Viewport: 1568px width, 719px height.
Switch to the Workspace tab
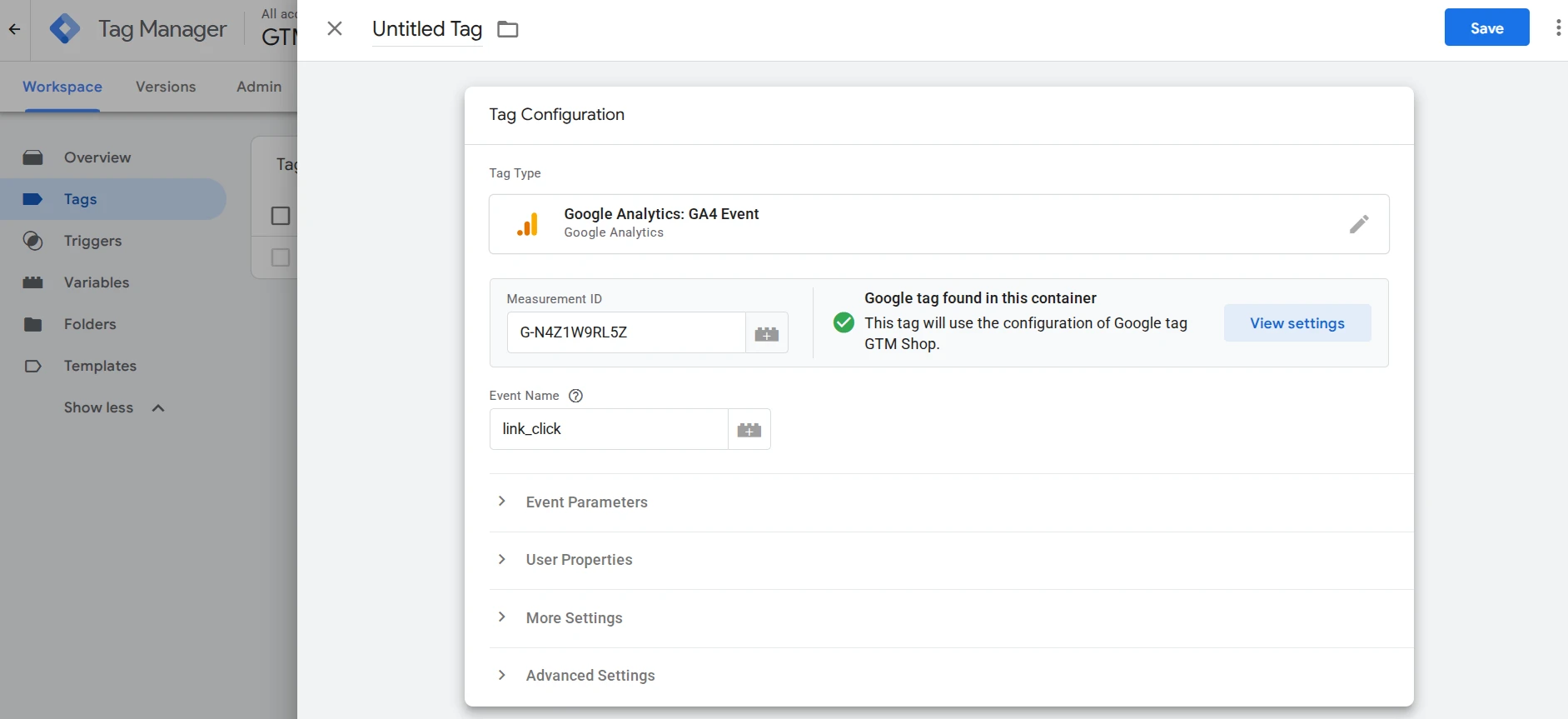point(62,87)
